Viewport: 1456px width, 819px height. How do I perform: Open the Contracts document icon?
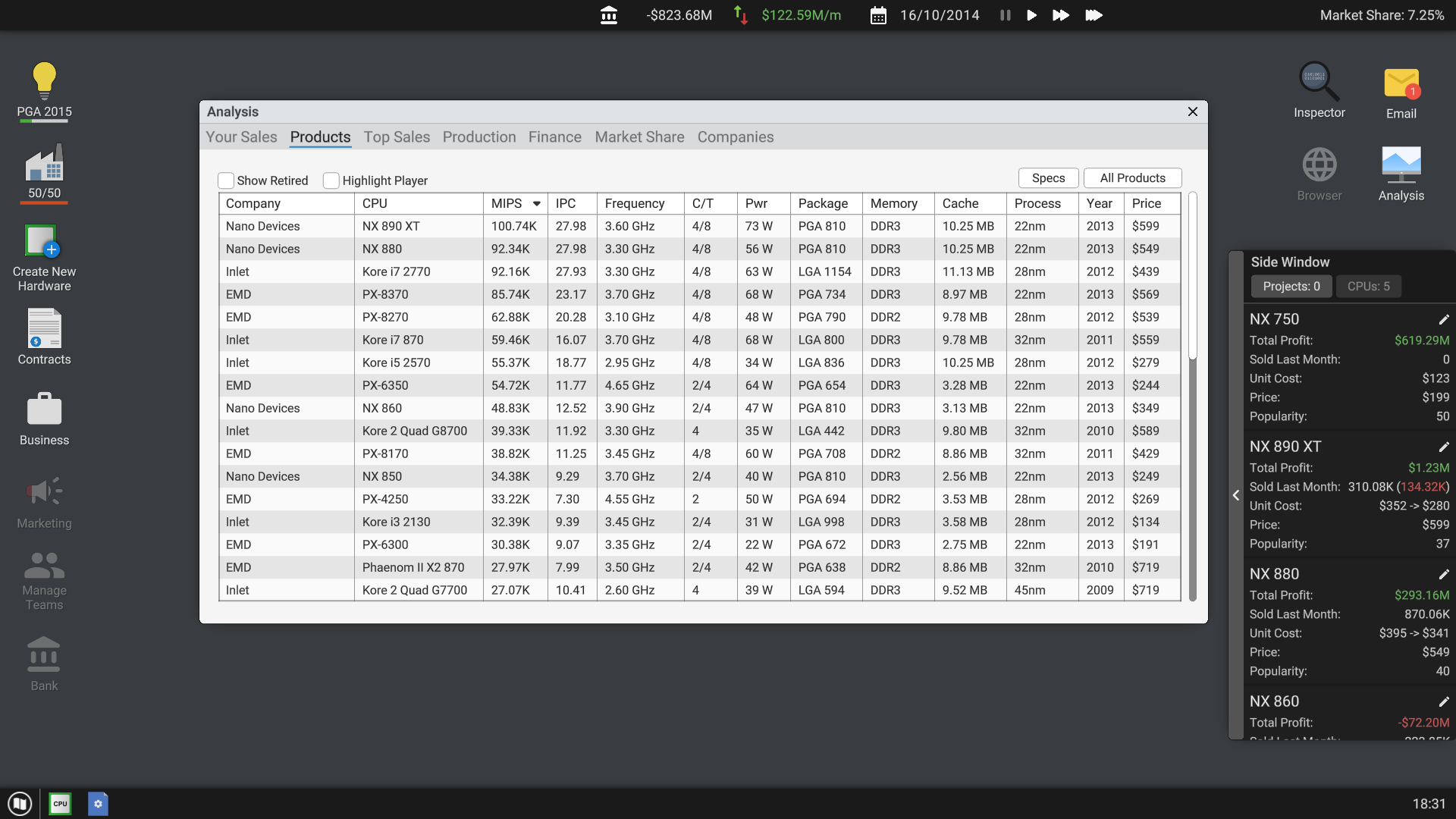pos(44,328)
